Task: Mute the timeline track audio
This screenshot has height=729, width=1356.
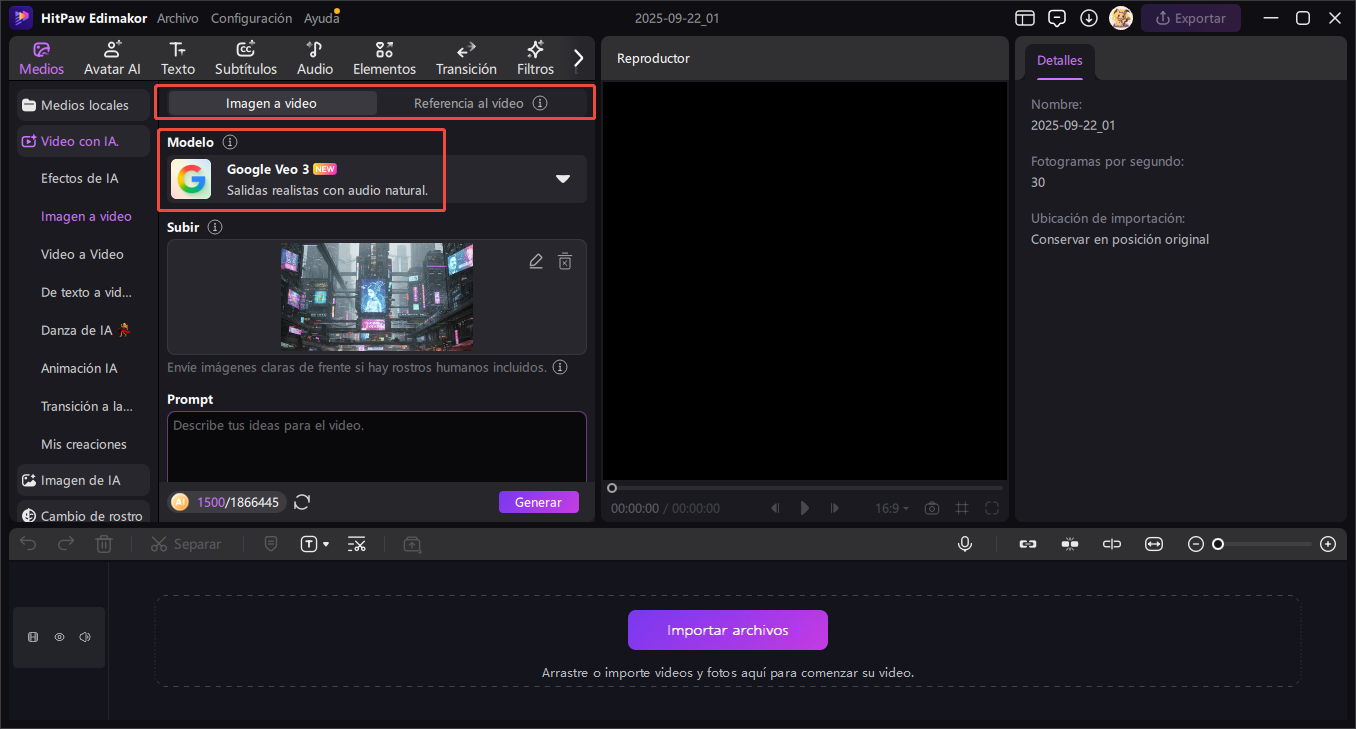Action: pos(85,637)
